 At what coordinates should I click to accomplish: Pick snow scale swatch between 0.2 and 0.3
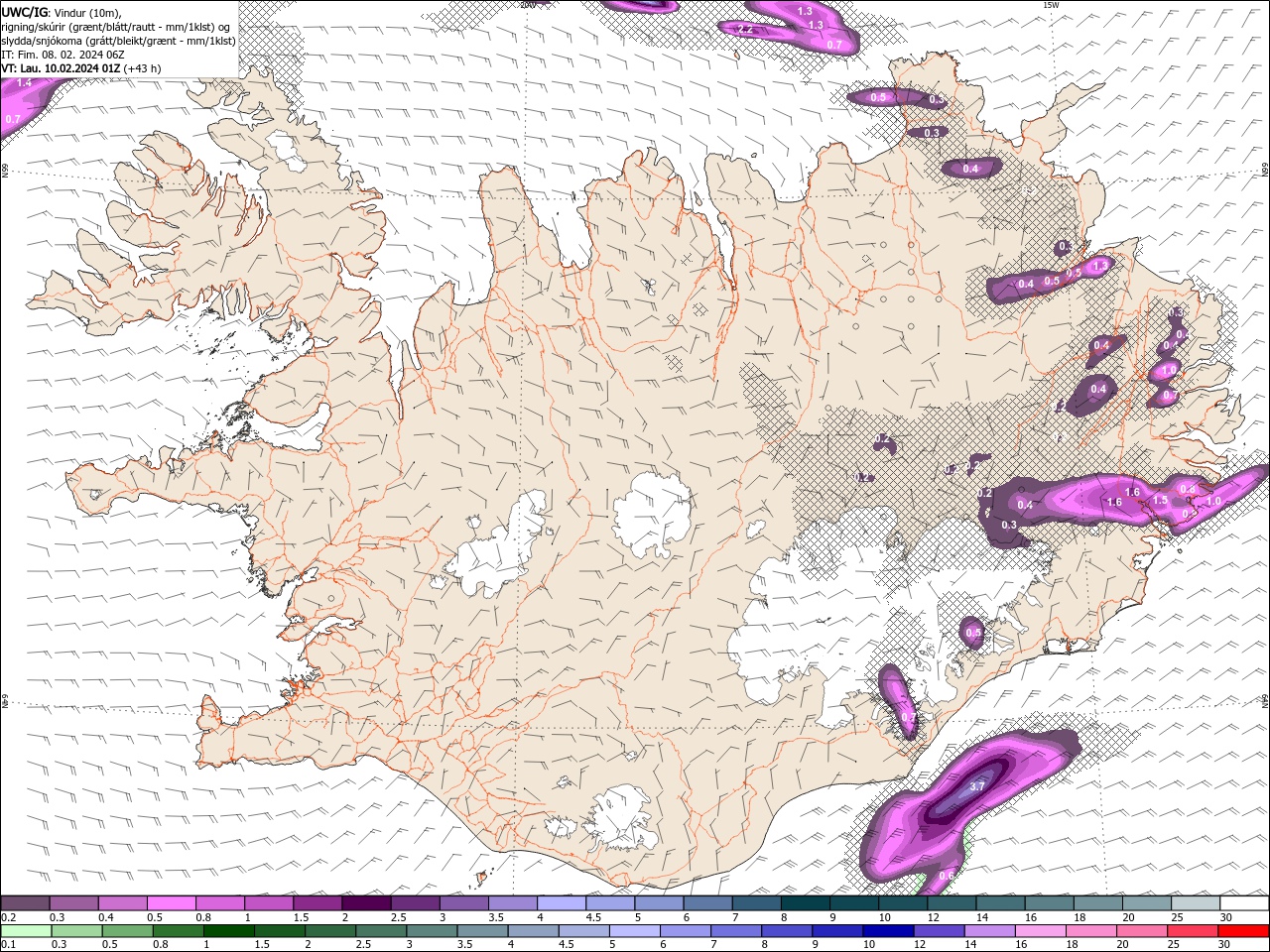click(25, 903)
